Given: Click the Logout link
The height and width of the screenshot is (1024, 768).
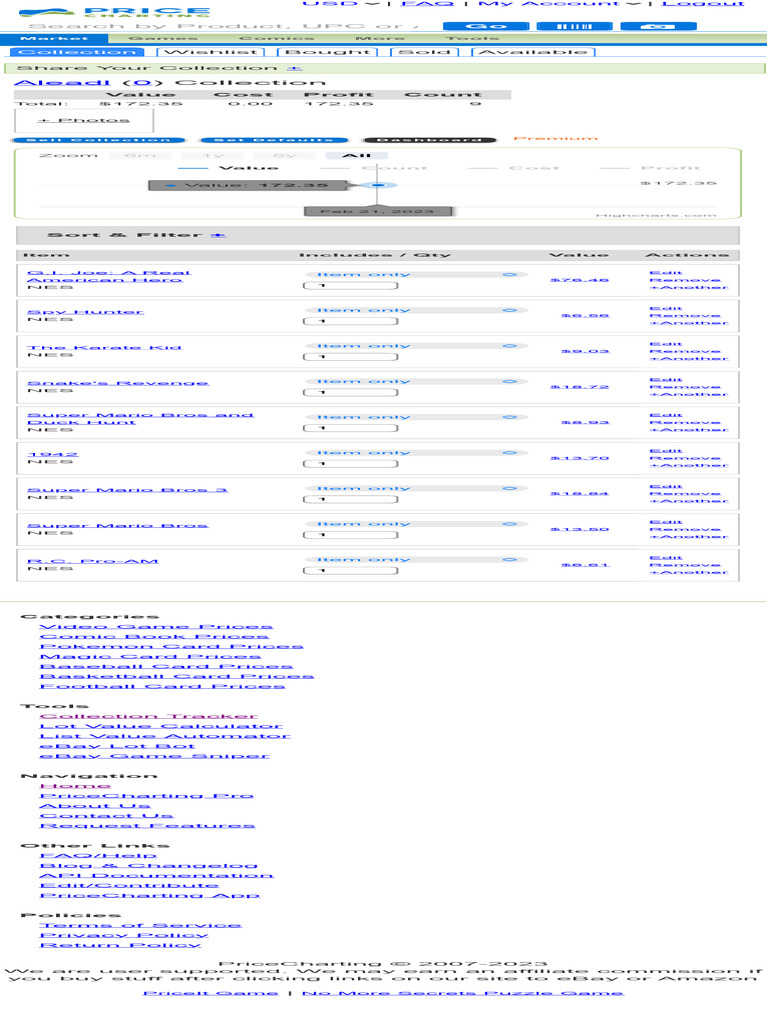Looking at the screenshot, I should [703, 3].
